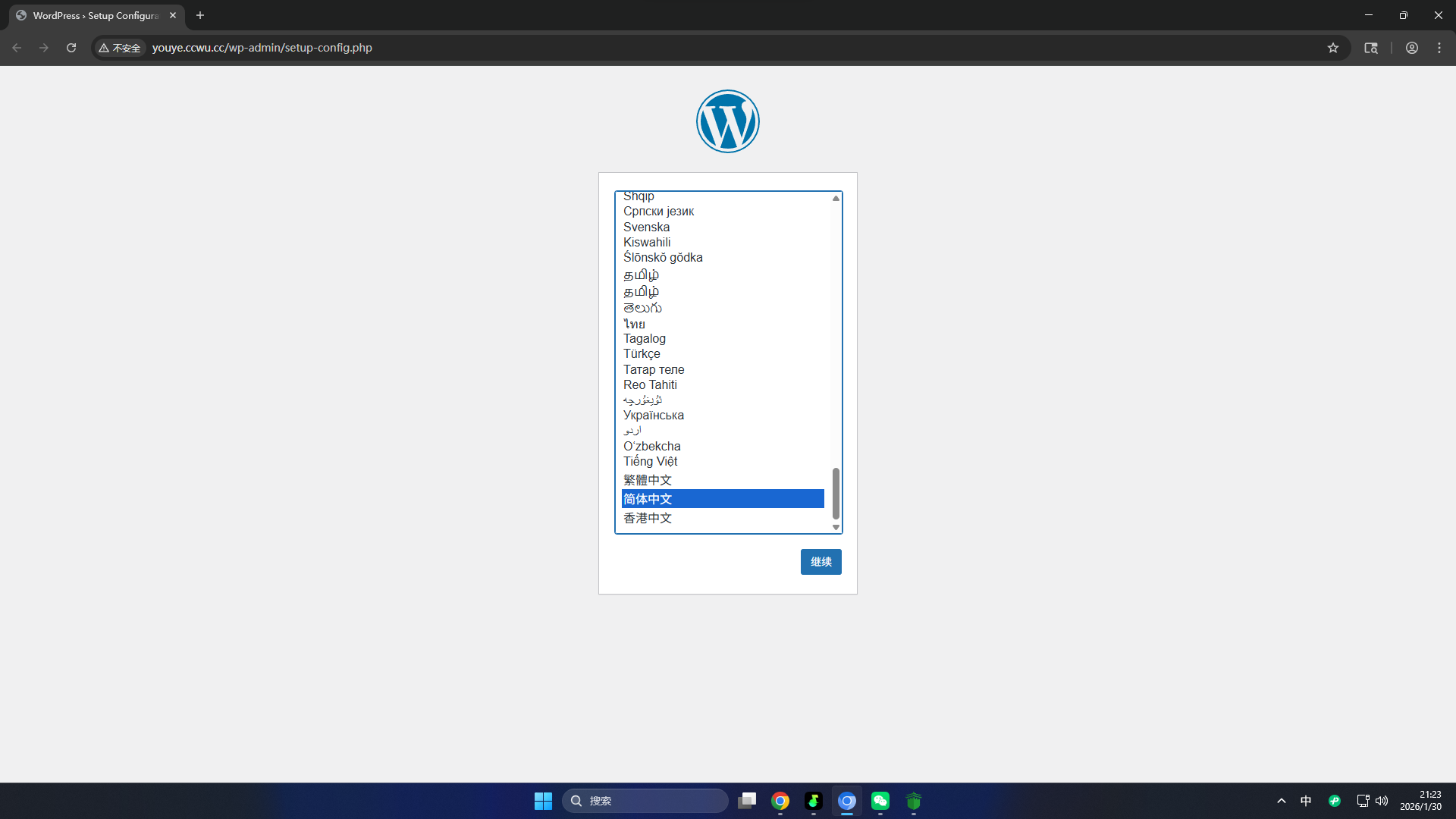Click the volume icon in tray
Image resolution: width=1456 pixels, height=819 pixels.
point(1382,801)
